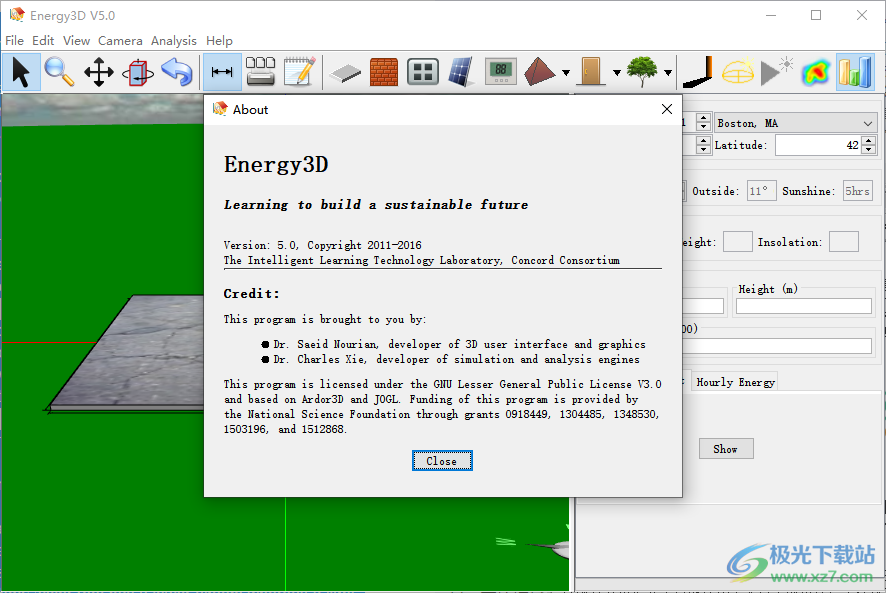Click the Spin View rotate tool
886x593 pixels.
tap(138, 72)
